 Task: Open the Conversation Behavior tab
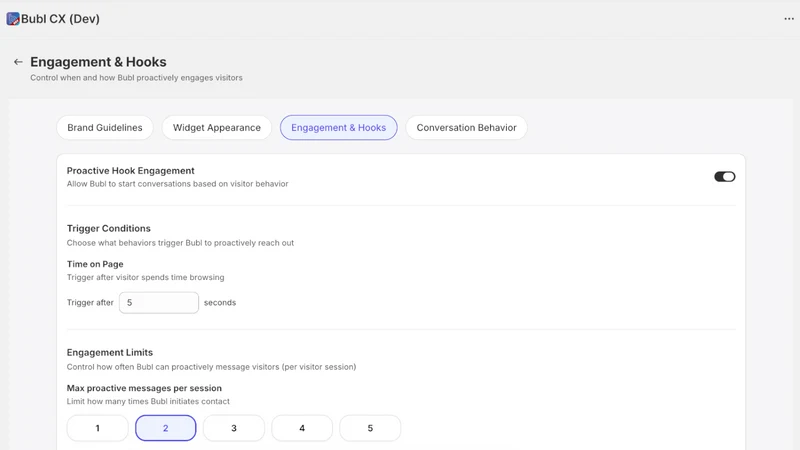tap(466, 128)
